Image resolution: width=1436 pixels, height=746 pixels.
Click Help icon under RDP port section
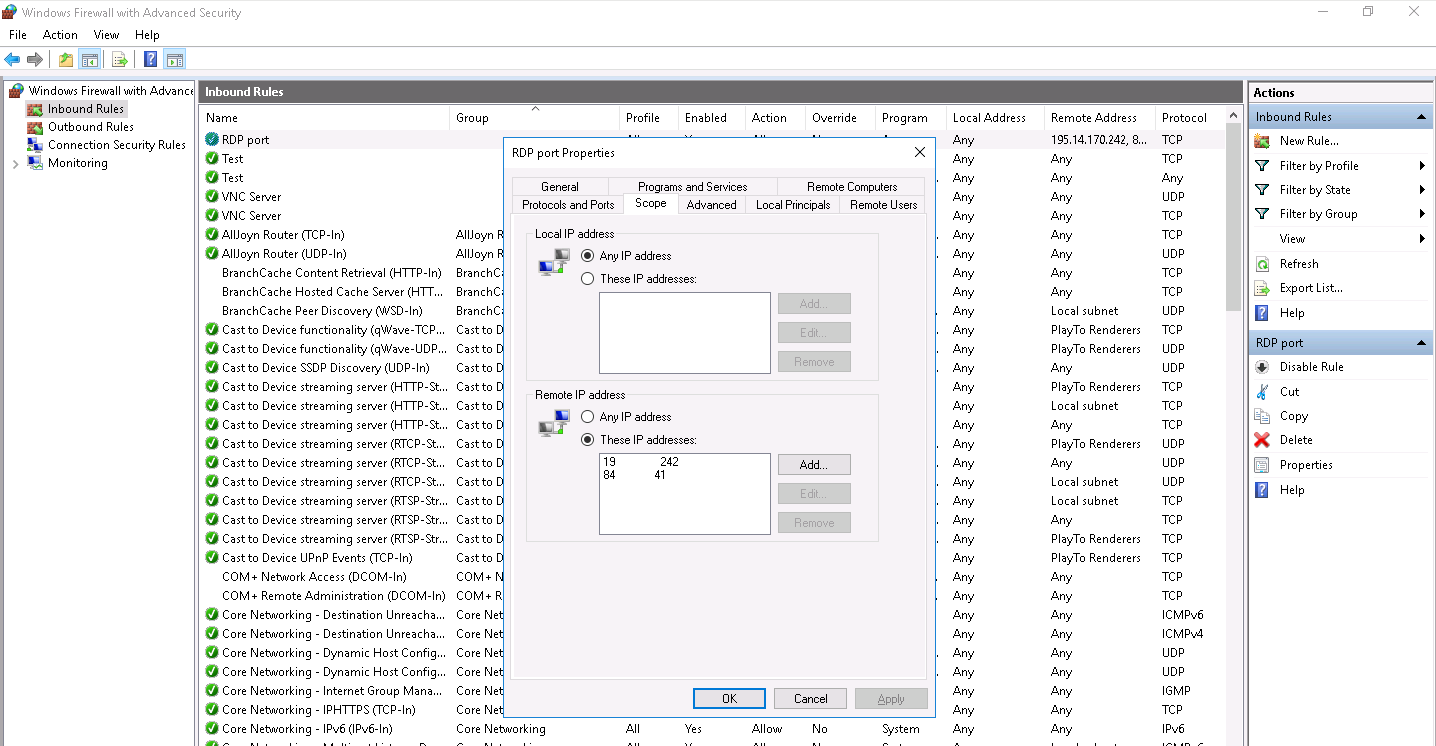pyautogui.click(x=1262, y=490)
